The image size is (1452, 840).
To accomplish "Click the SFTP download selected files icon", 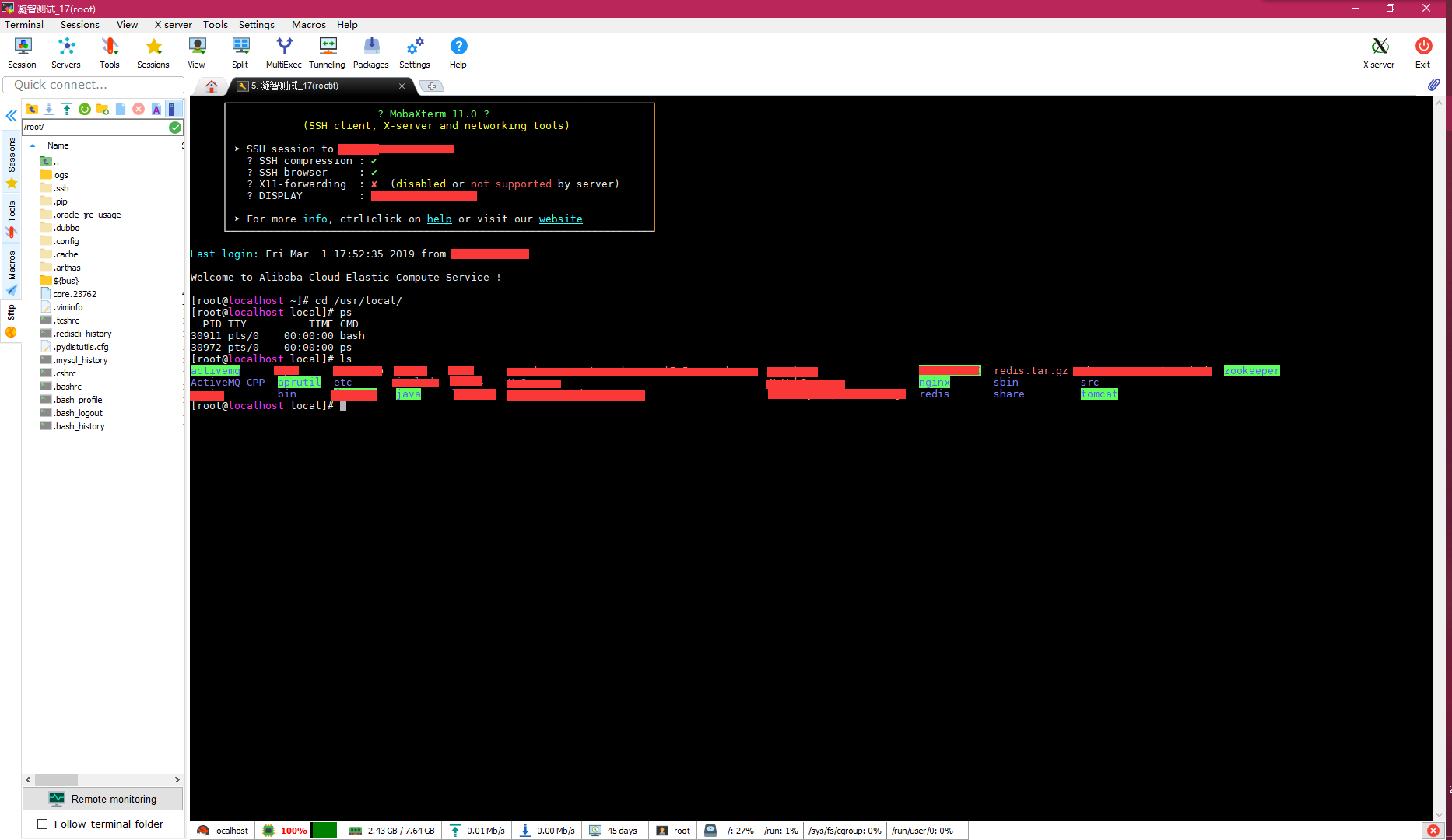I will pyautogui.click(x=49, y=109).
